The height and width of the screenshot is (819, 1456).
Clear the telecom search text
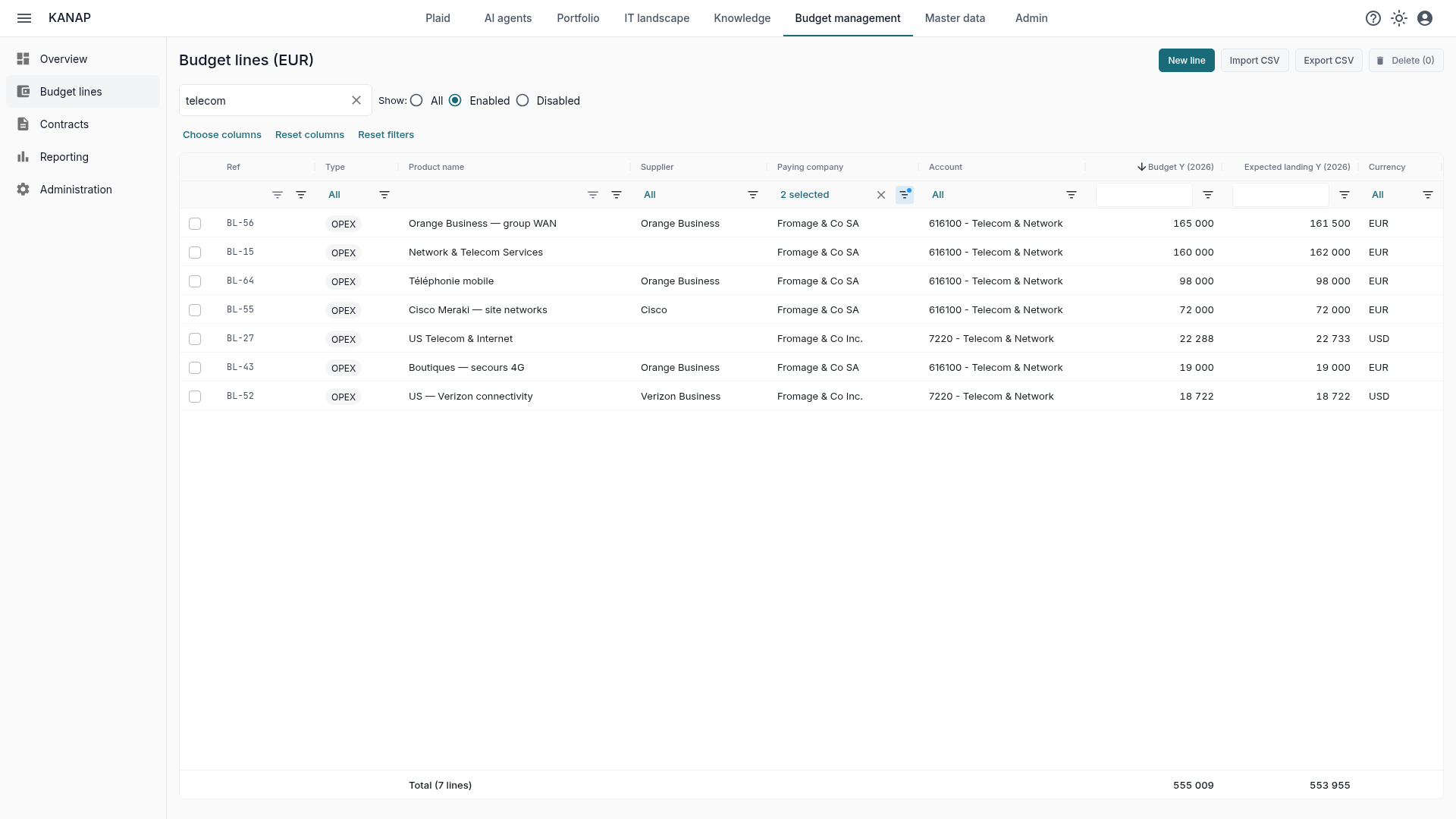point(356,100)
